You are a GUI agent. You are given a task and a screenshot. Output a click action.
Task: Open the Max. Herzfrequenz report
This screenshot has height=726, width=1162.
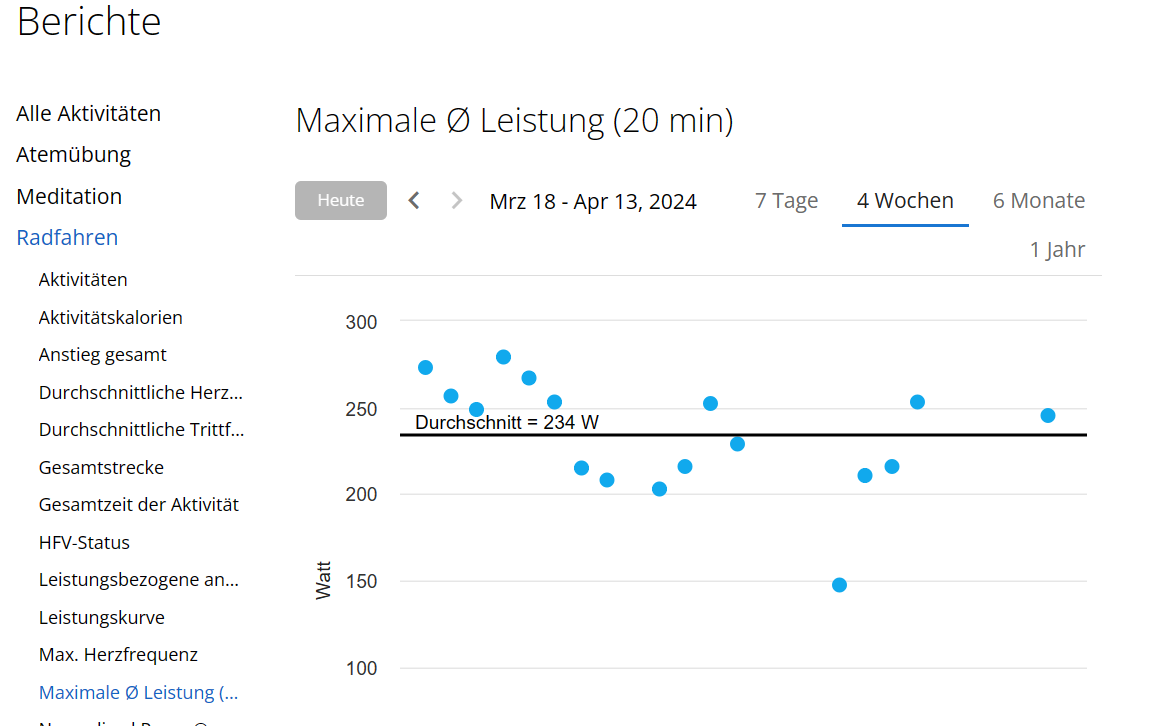click(x=118, y=655)
